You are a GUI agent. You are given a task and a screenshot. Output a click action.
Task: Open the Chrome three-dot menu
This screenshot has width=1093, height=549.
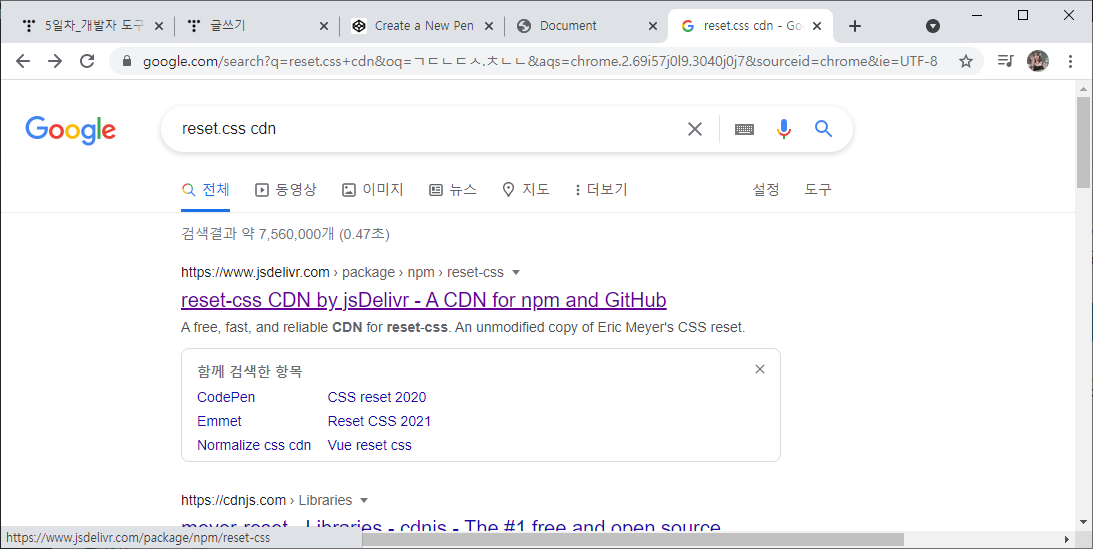point(1070,61)
